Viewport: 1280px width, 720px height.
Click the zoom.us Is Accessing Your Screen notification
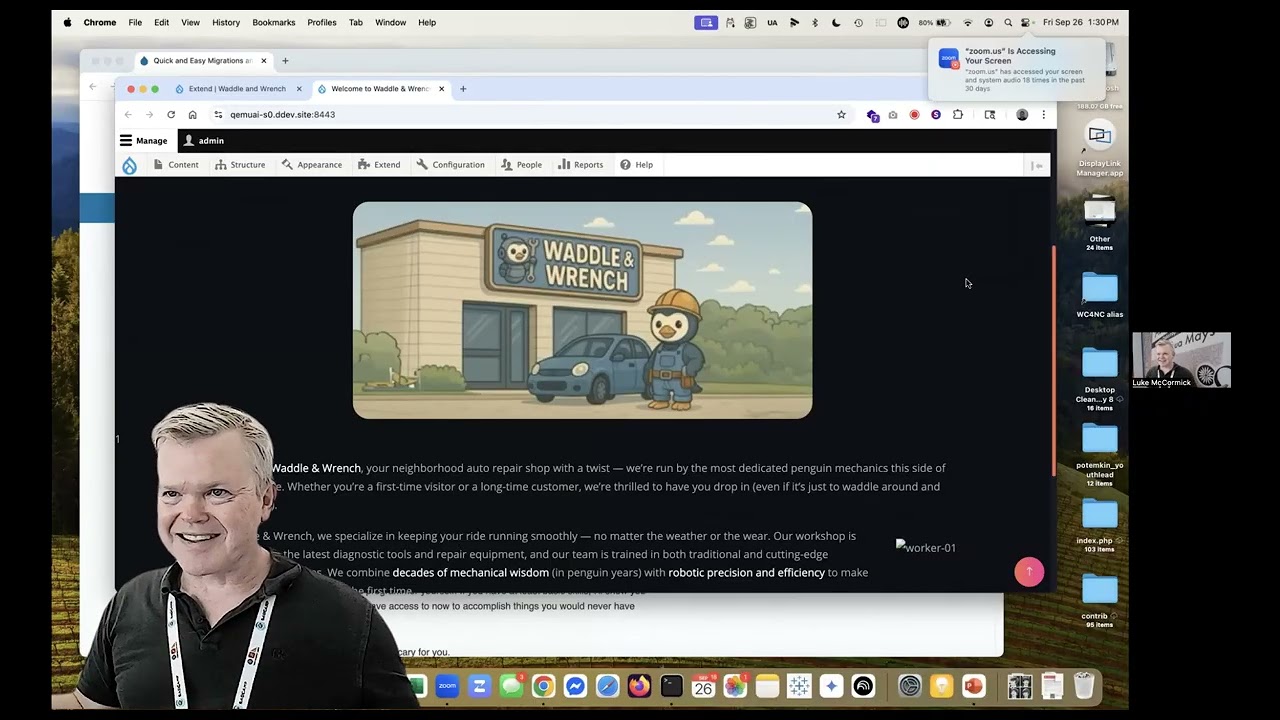point(1016,70)
